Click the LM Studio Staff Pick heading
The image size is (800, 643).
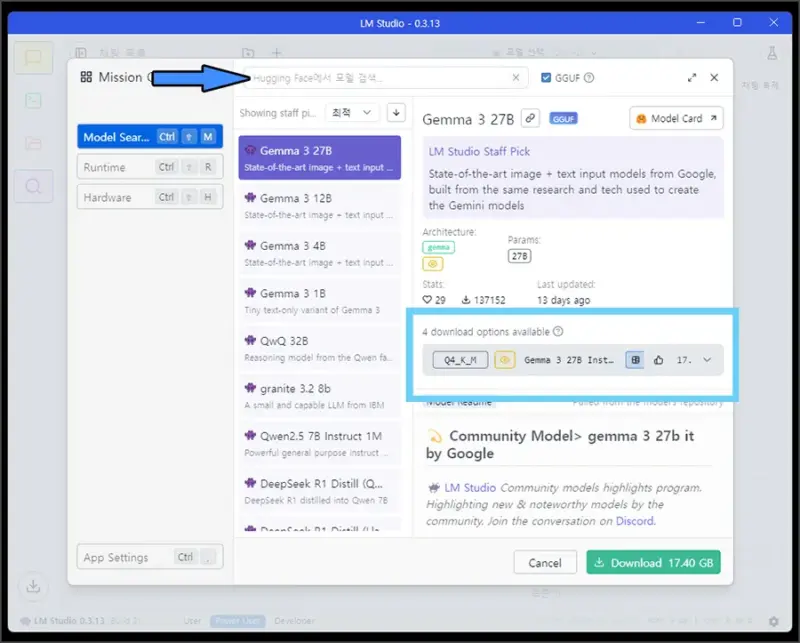coord(479,152)
